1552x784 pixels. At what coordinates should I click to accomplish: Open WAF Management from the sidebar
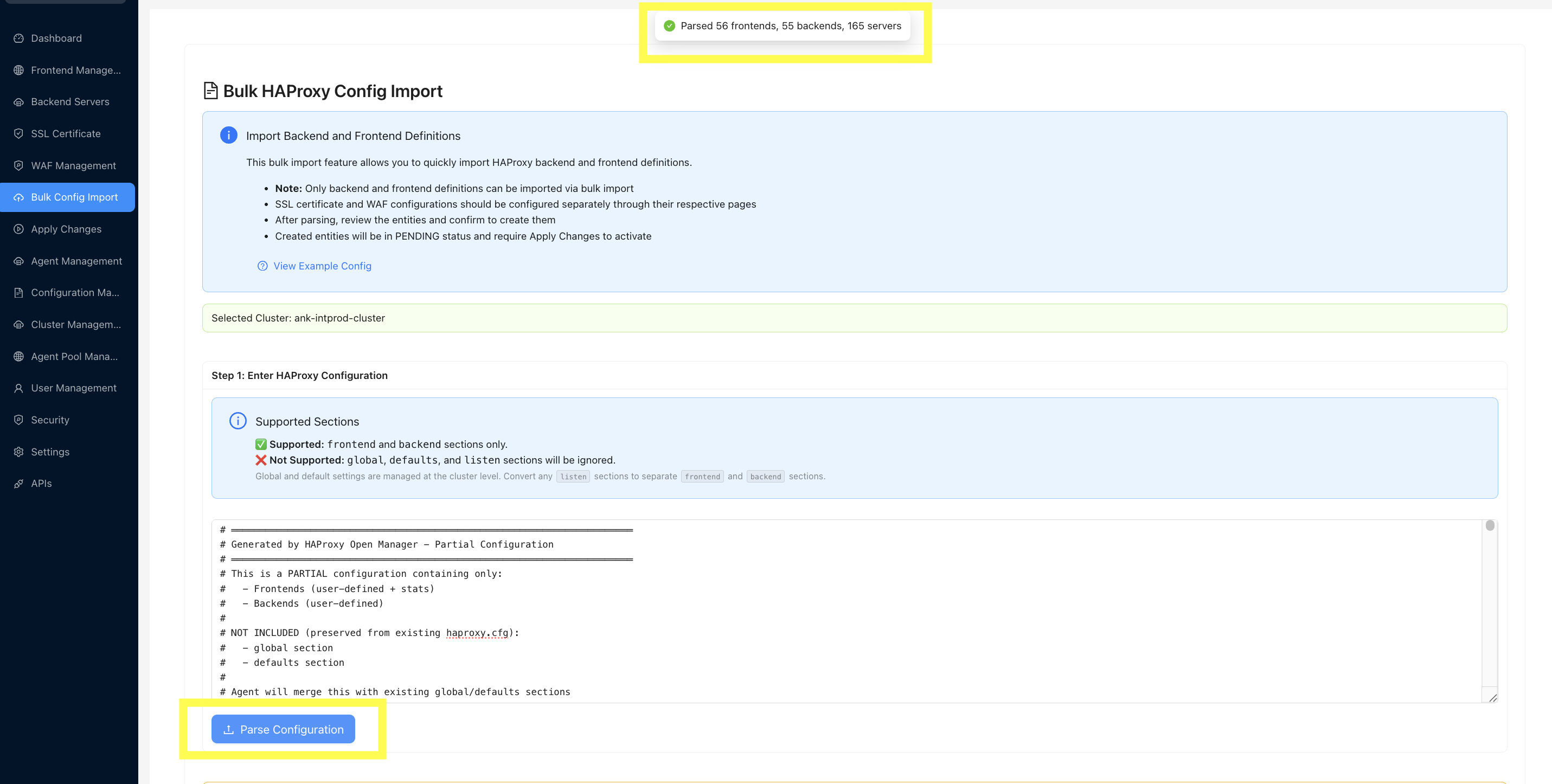point(67,165)
